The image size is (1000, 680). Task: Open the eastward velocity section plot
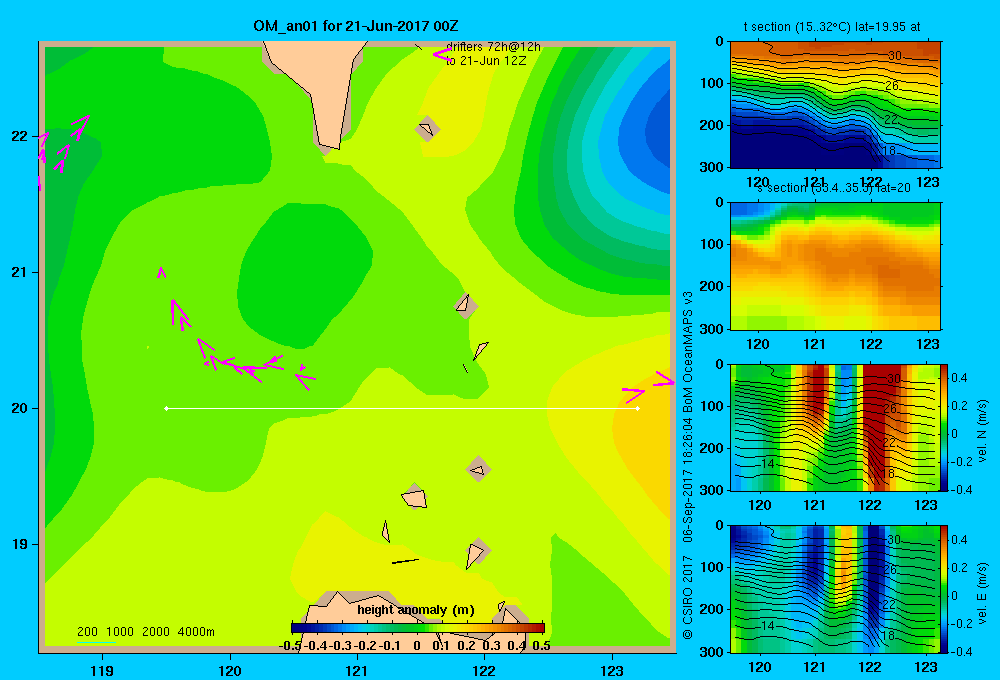pos(835,589)
